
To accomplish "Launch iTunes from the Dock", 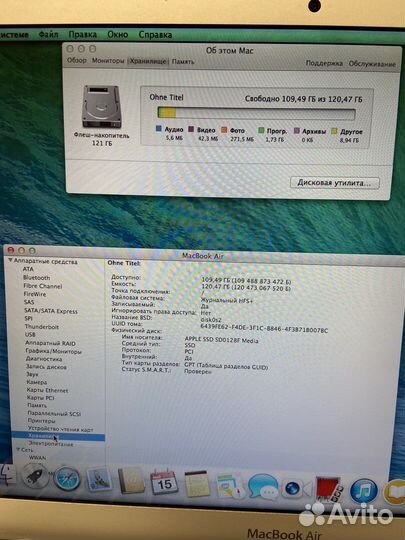I will coord(364,491).
